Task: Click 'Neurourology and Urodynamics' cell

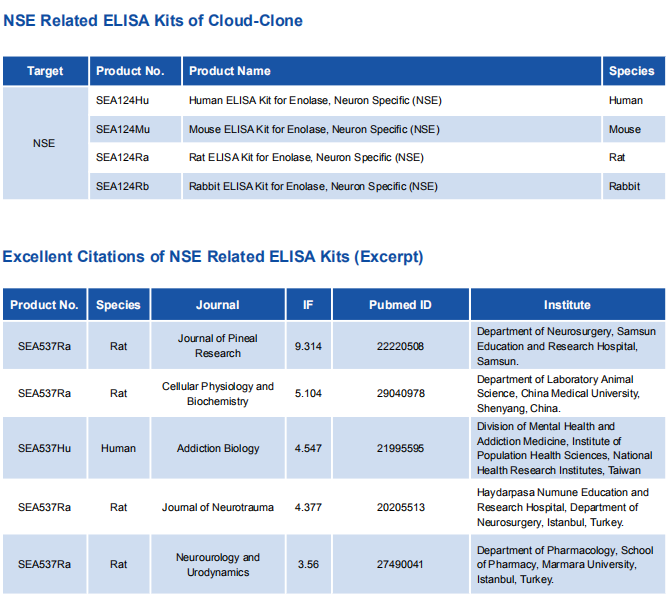Action: click(x=218, y=565)
